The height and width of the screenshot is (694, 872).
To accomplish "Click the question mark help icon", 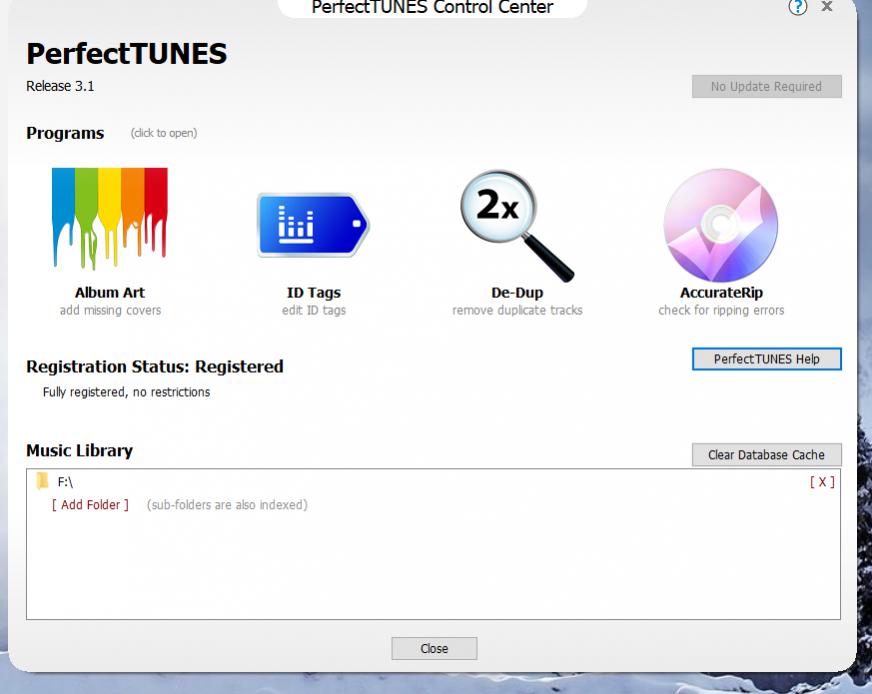I will pos(797,8).
